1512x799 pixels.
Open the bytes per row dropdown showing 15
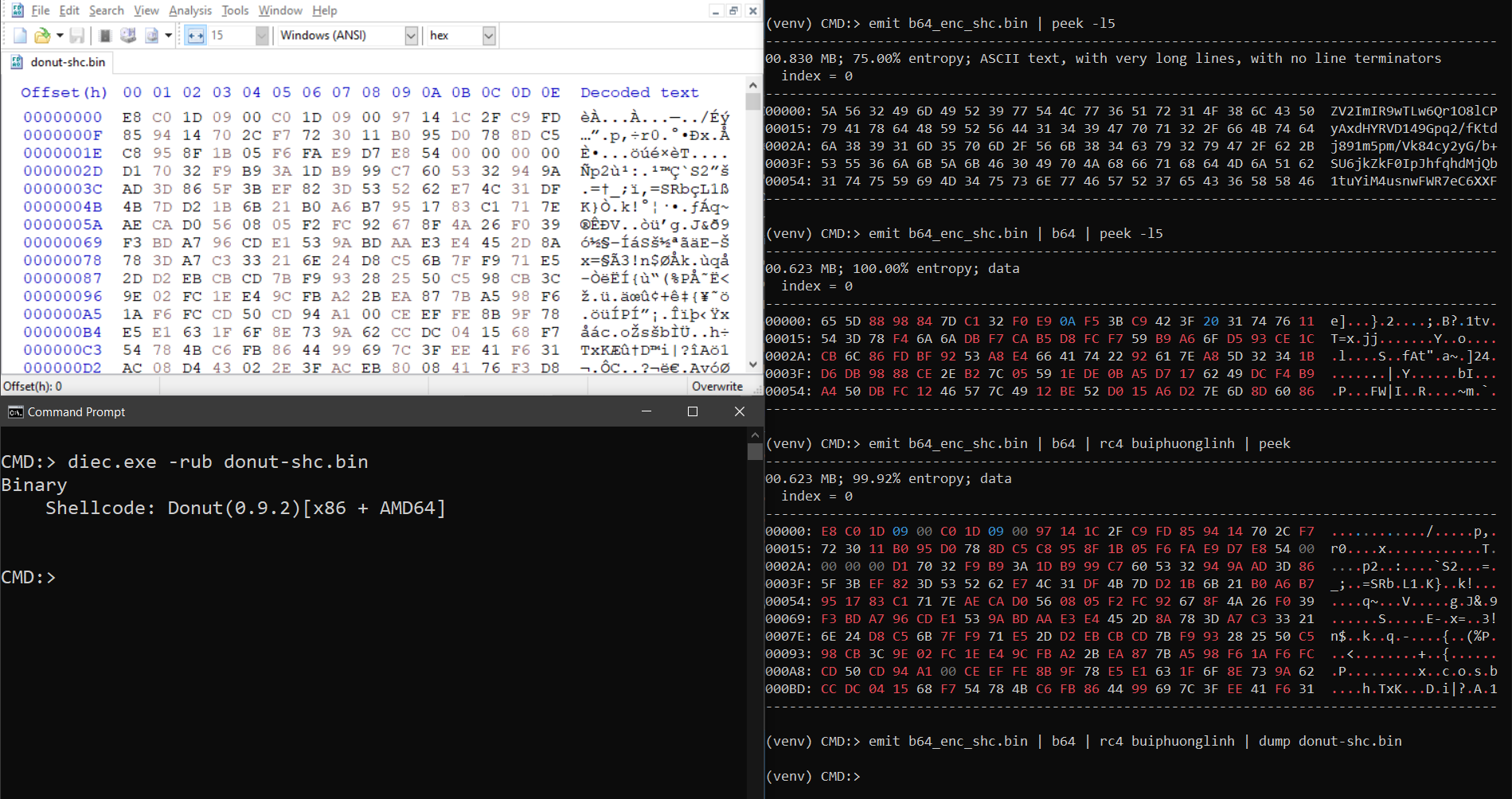pyautogui.click(x=262, y=35)
